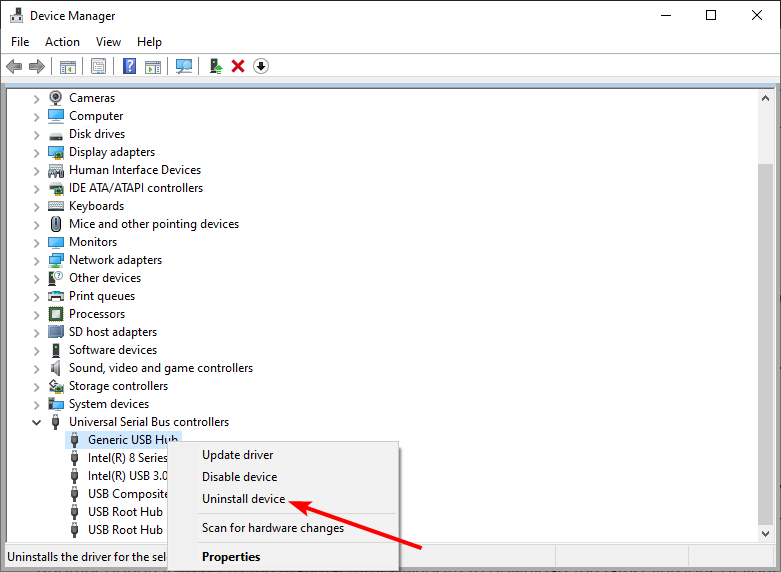Collapse Universal Serial Bus controllers category
The width and height of the screenshot is (781, 572).
pyautogui.click(x=36, y=423)
